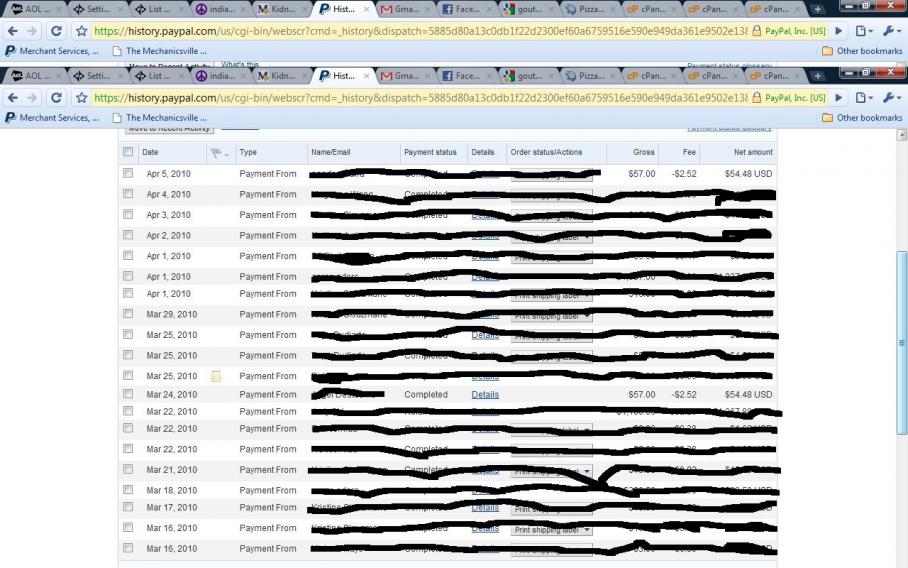Screen dimensions: 908x568
Task: Open The Mechanicsville bookmark in lower window
Action: tap(160, 118)
